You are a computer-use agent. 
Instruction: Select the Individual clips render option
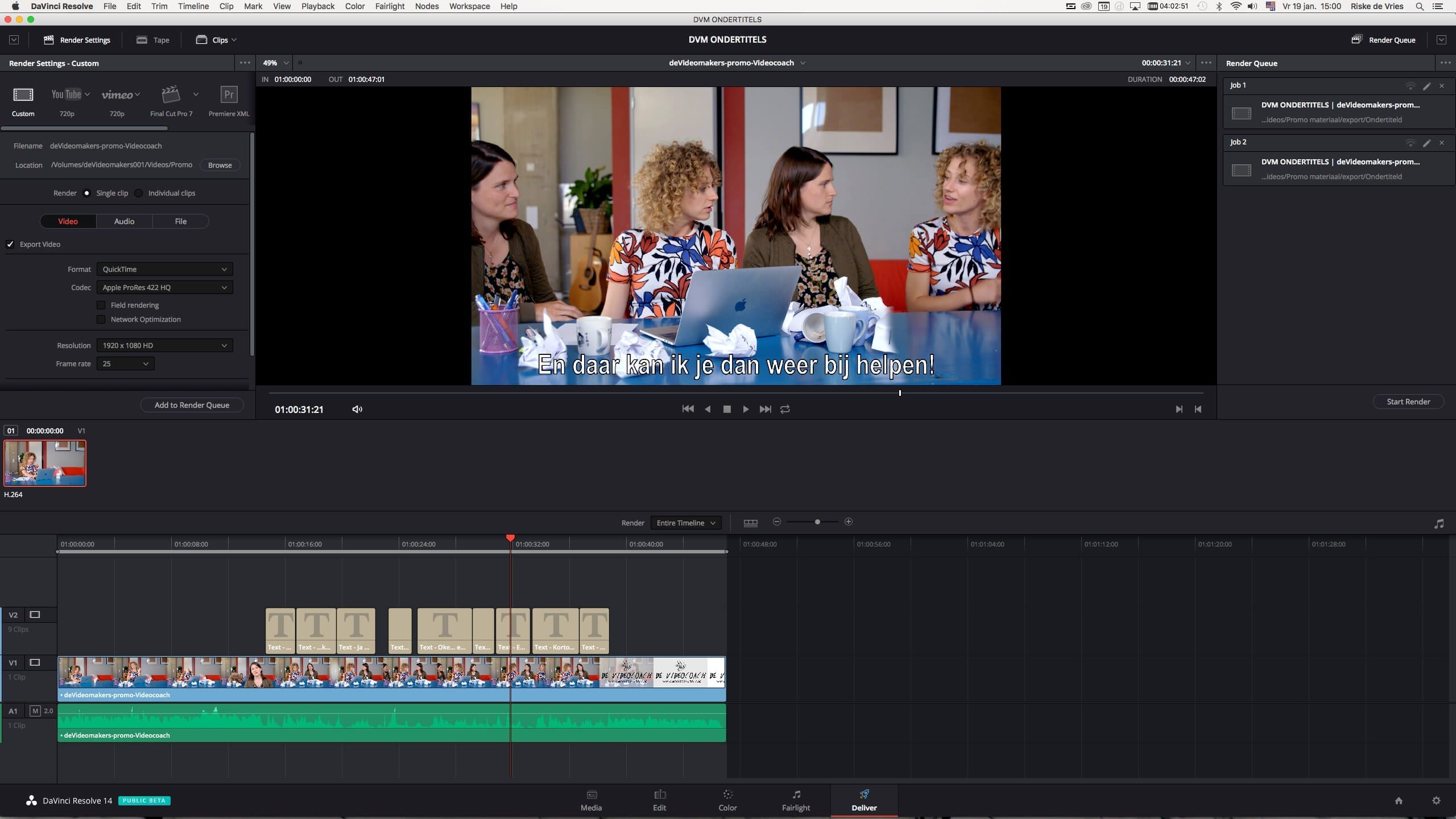tap(139, 193)
